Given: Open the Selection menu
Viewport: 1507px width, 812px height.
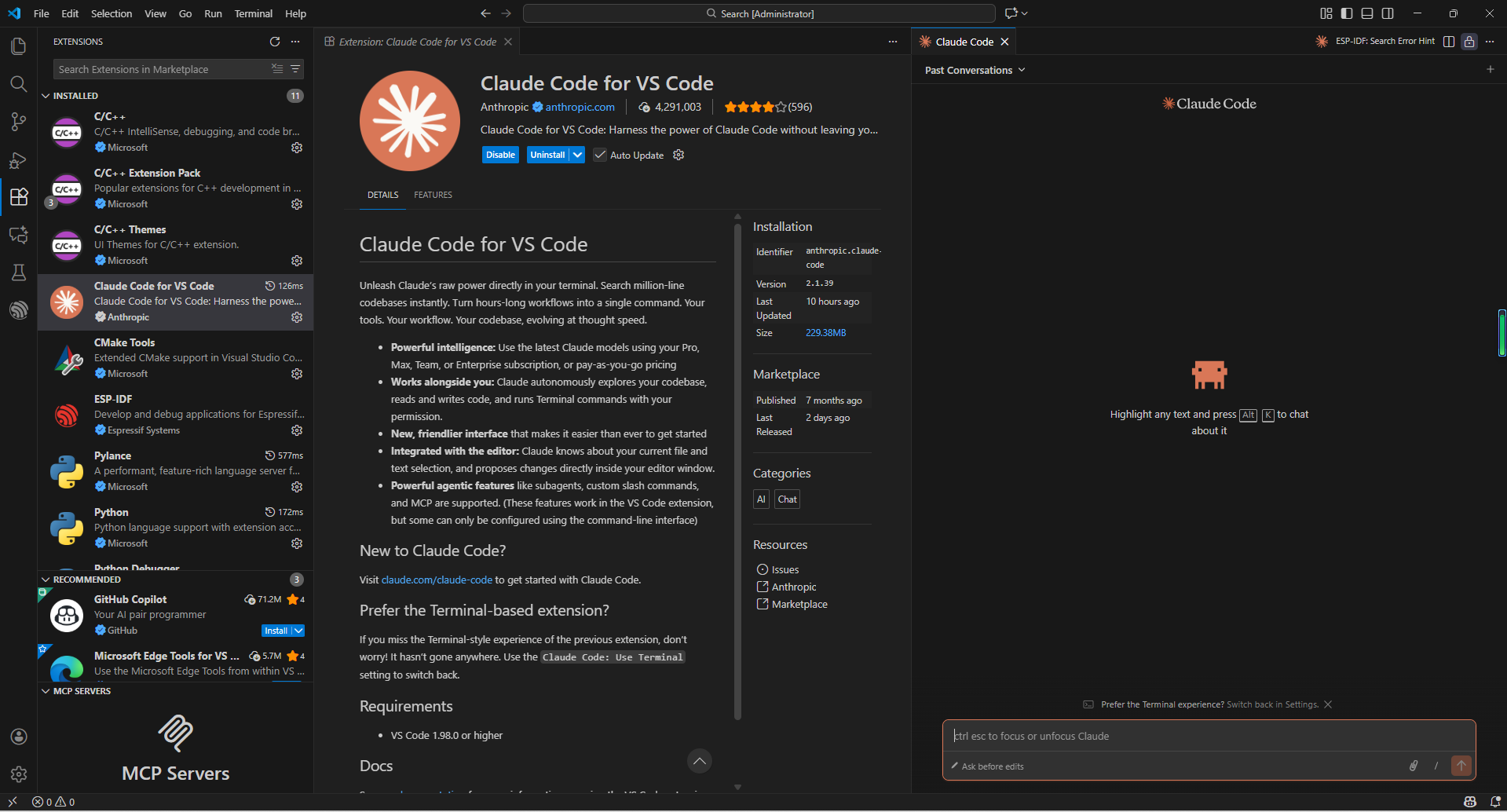Looking at the screenshot, I should click(x=112, y=13).
